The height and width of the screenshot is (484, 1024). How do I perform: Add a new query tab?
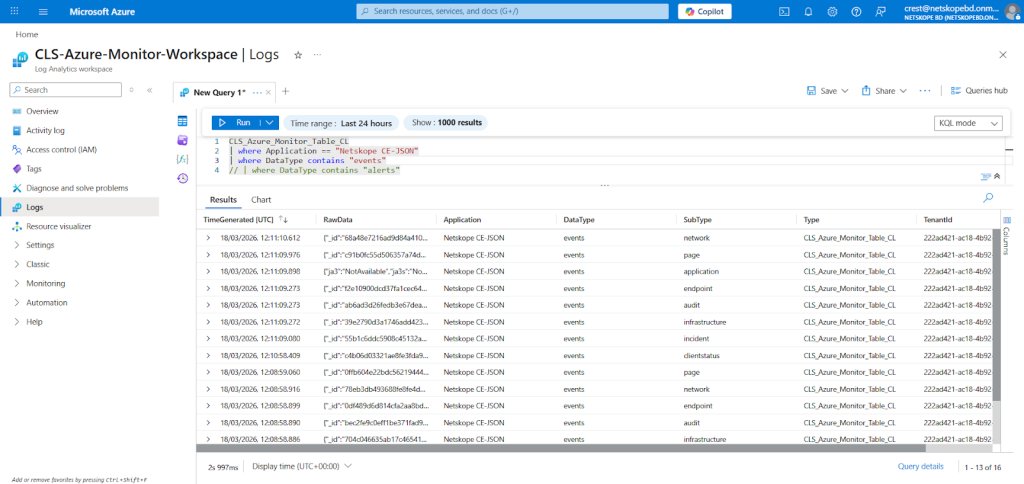point(285,91)
